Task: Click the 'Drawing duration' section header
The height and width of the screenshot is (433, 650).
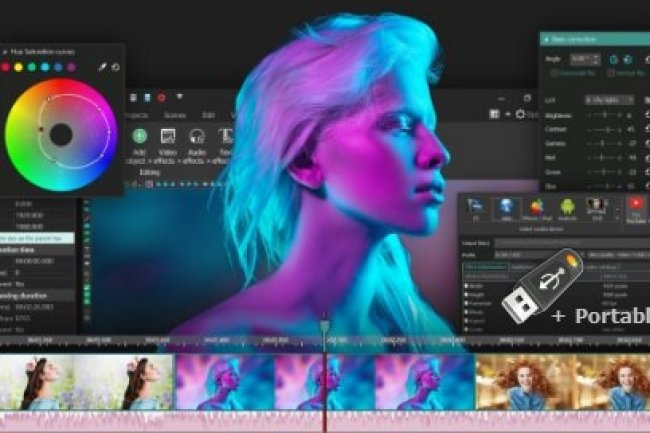Action: pyautogui.click(x=37, y=296)
